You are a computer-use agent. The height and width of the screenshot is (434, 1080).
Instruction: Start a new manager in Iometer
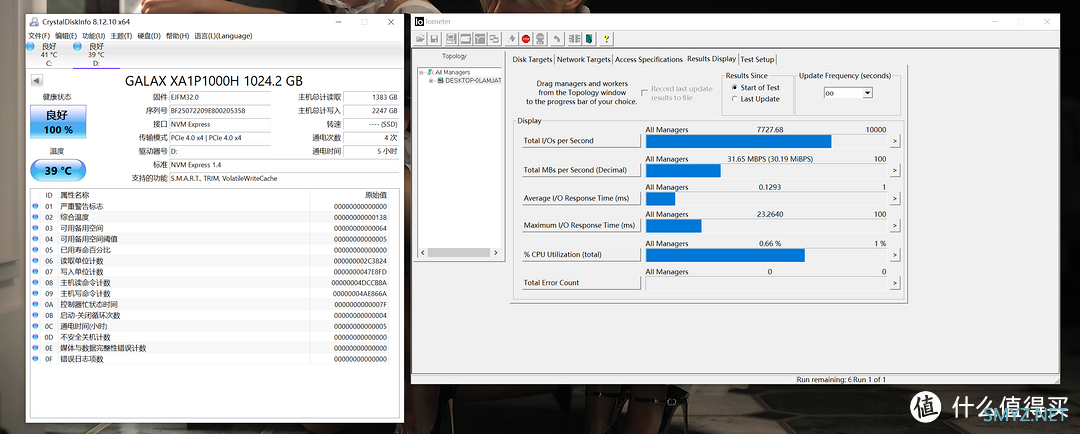pos(451,39)
